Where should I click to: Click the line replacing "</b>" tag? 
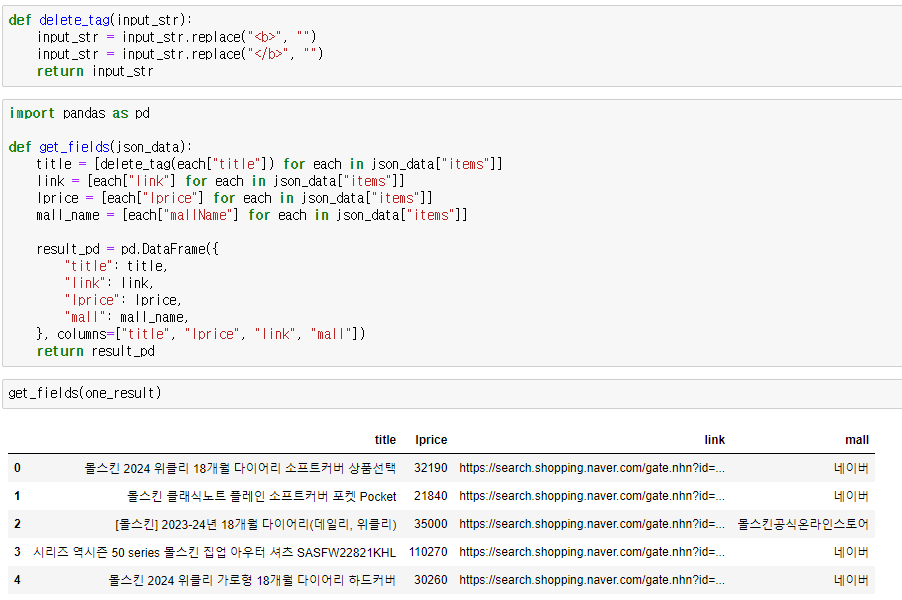click(x=180, y=54)
